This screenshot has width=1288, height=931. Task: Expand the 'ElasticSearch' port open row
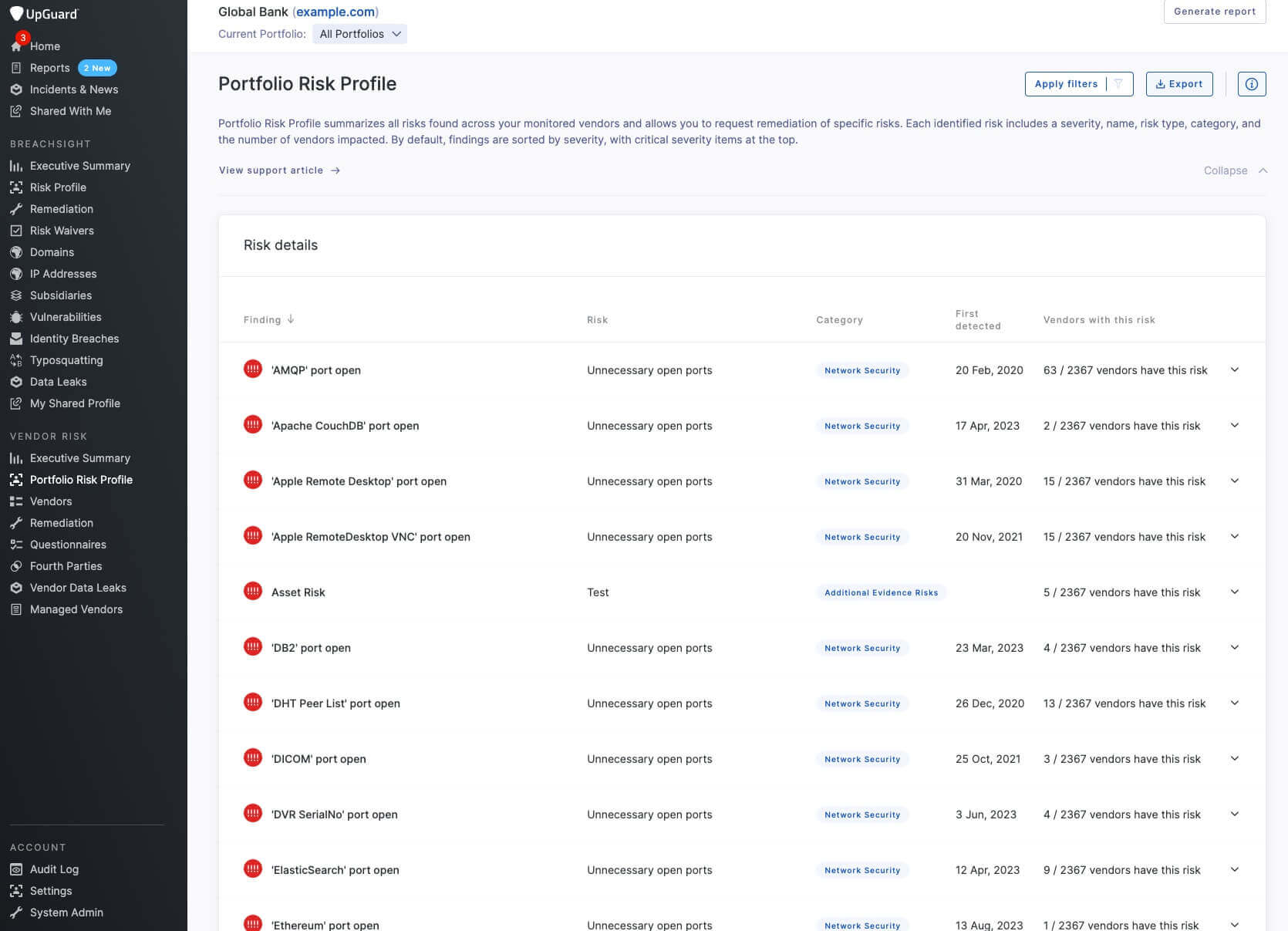[1235, 870]
